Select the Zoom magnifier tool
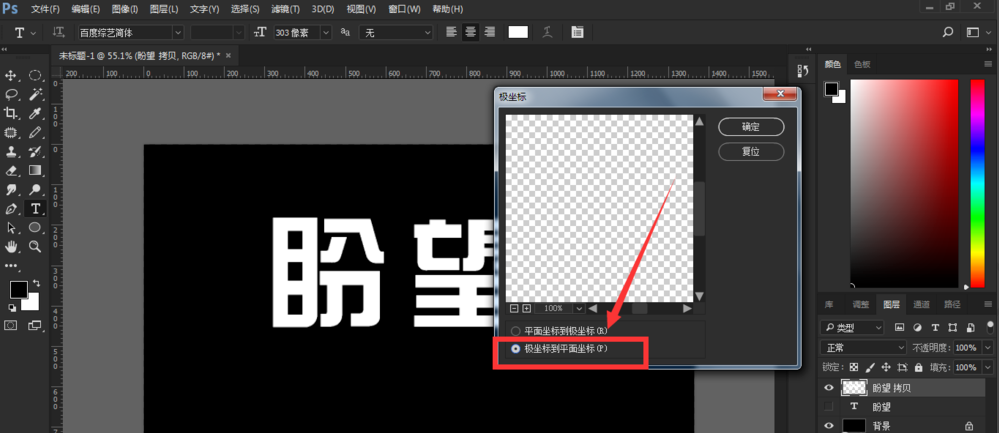Image resolution: width=999 pixels, height=433 pixels. [x=35, y=246]
